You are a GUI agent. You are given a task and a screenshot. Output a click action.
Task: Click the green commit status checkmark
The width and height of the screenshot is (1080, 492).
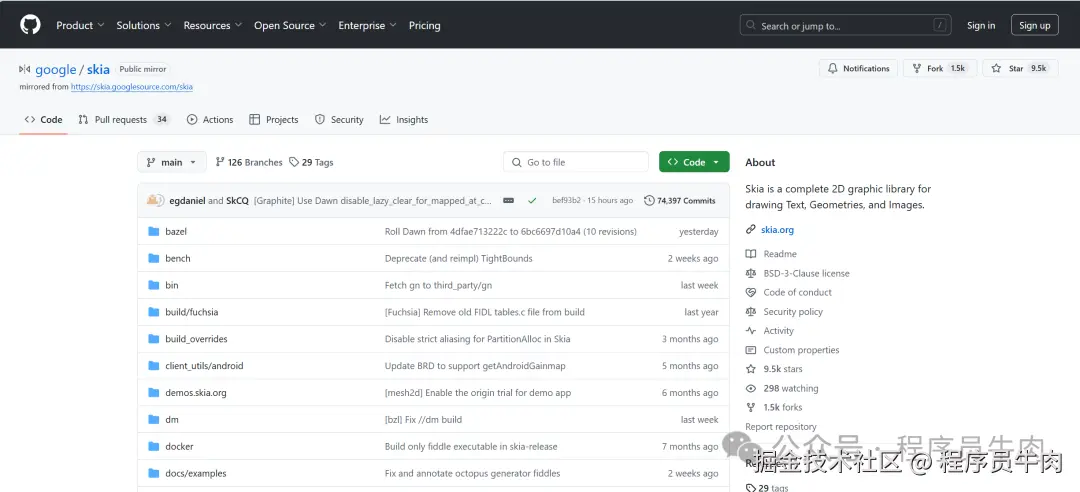(x=532, y=201)
